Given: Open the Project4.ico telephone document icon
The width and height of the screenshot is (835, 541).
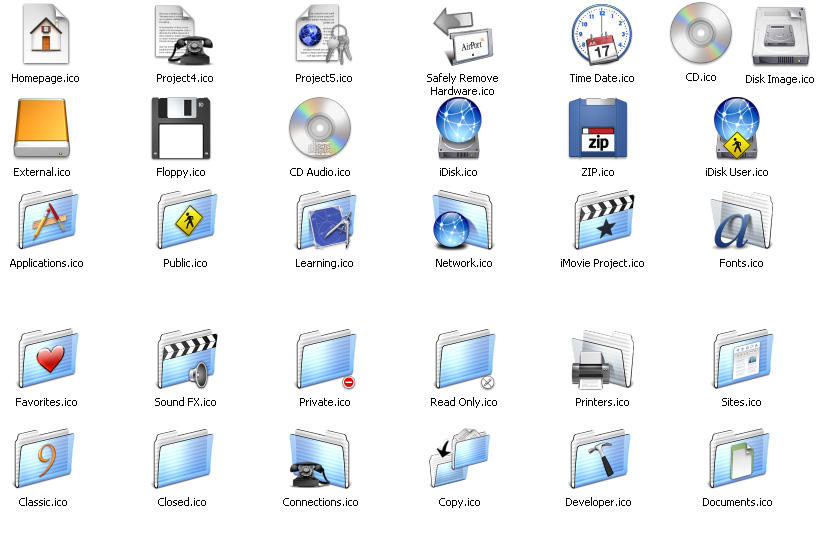Looking at the screenshot, I should pyautogui.click(x=183, y=35).
